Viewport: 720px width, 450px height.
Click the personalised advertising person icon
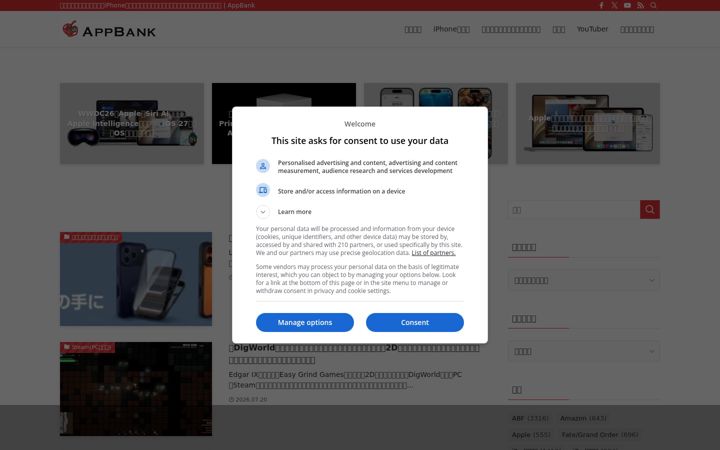263,166
